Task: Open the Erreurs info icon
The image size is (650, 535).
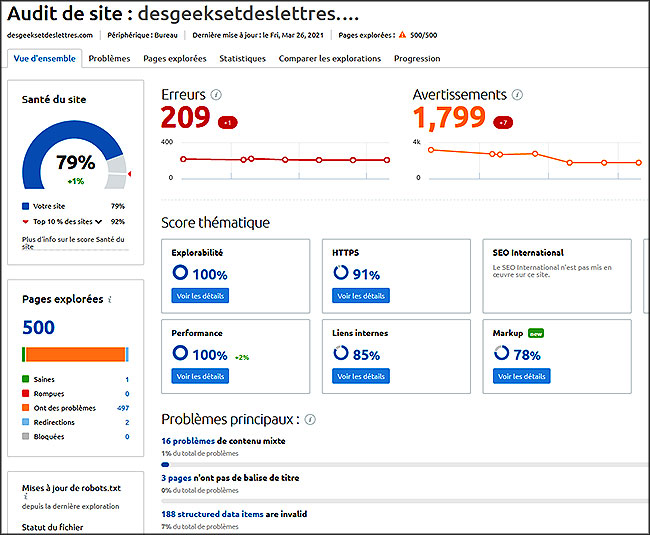Action: coord(216,95)
